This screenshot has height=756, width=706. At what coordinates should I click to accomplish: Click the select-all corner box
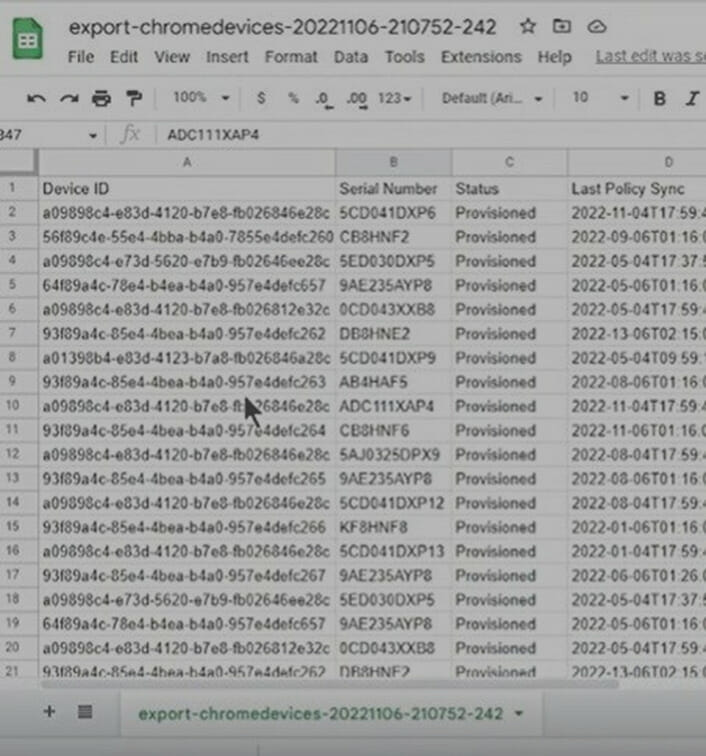pos(18,162)
